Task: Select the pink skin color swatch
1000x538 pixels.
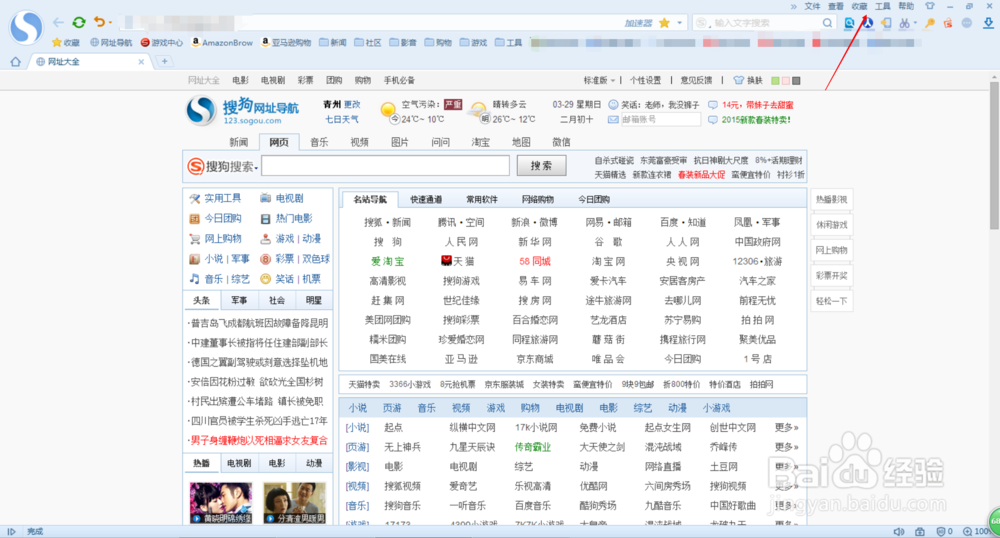Action: (785, 81)
